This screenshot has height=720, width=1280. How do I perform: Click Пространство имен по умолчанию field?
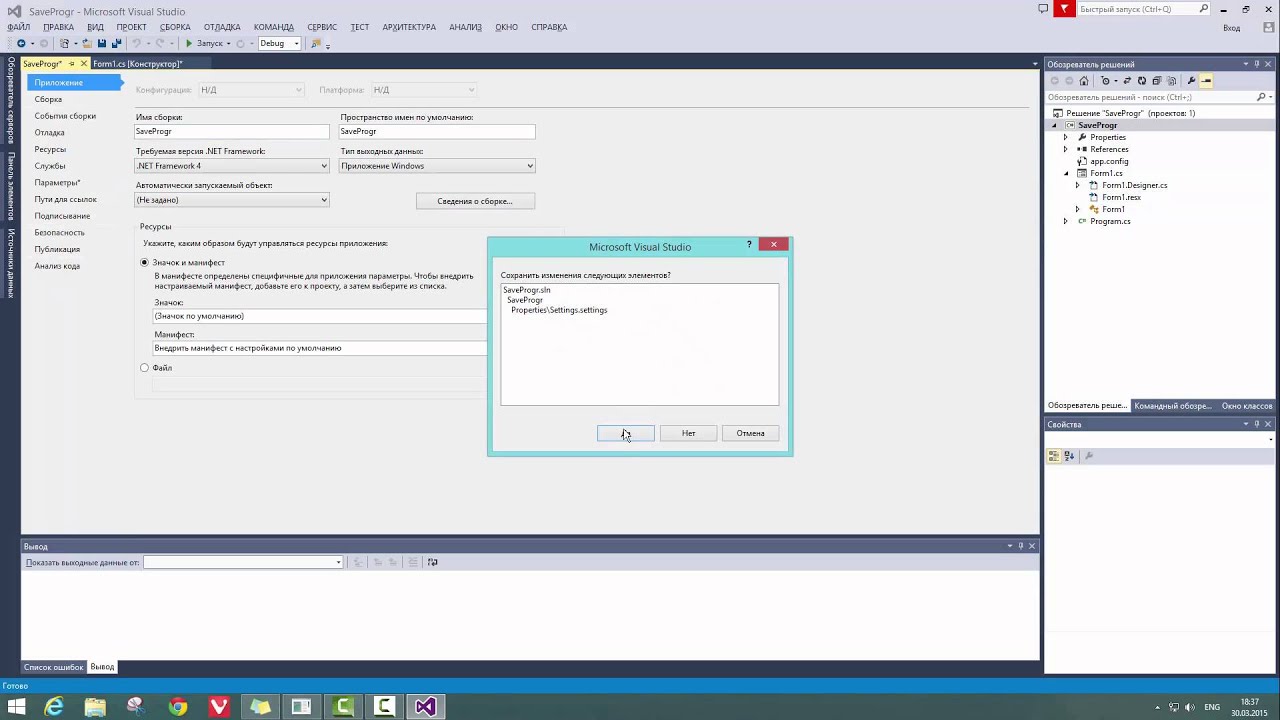coord(437,132)
